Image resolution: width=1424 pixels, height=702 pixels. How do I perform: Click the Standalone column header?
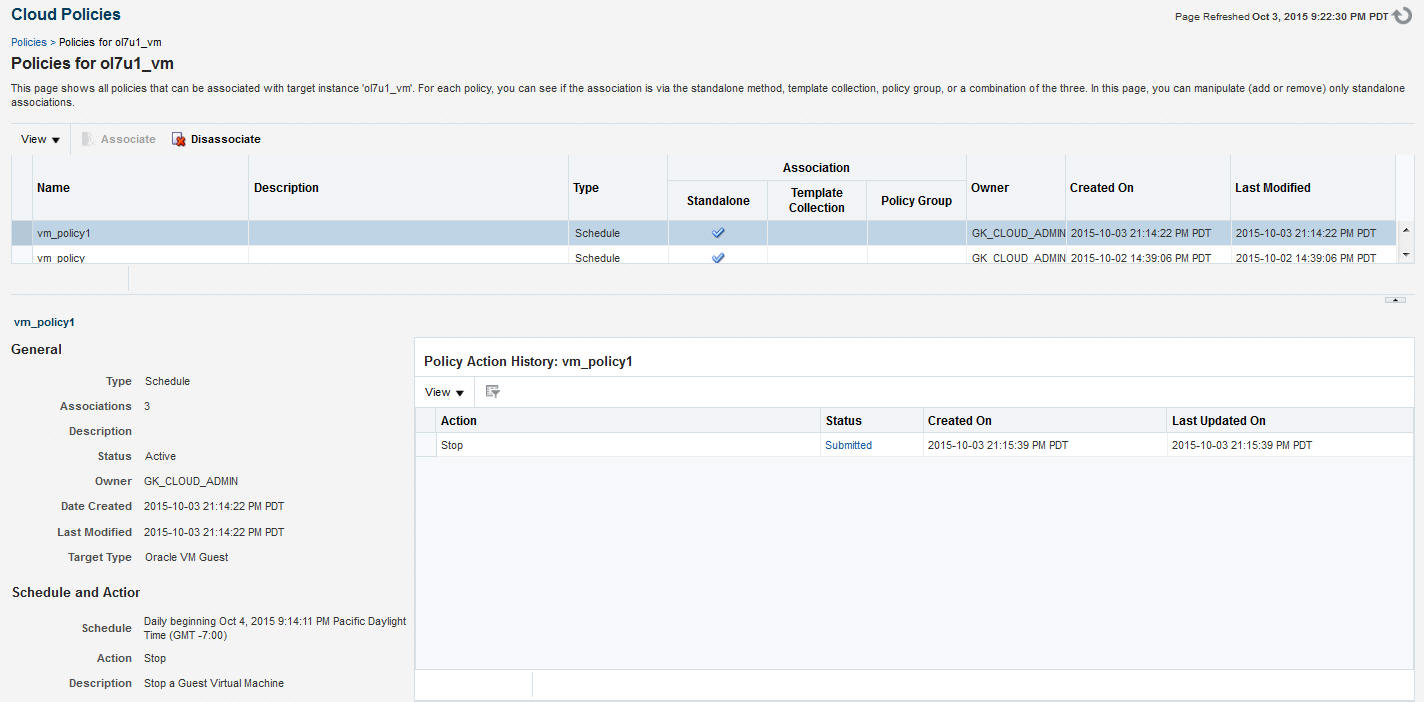[718, 201]
